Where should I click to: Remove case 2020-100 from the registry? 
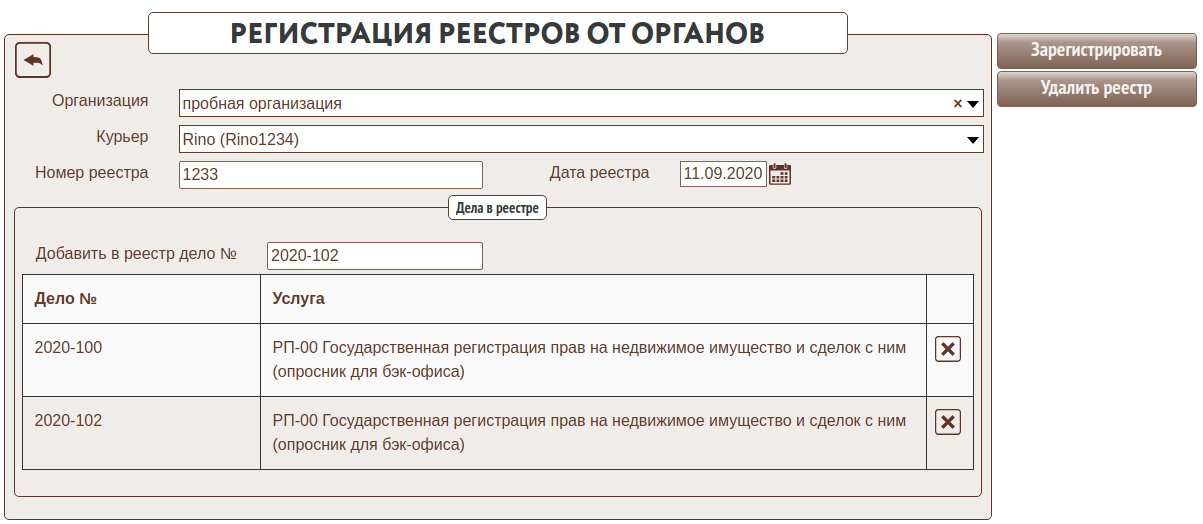[x=948, y=349]
